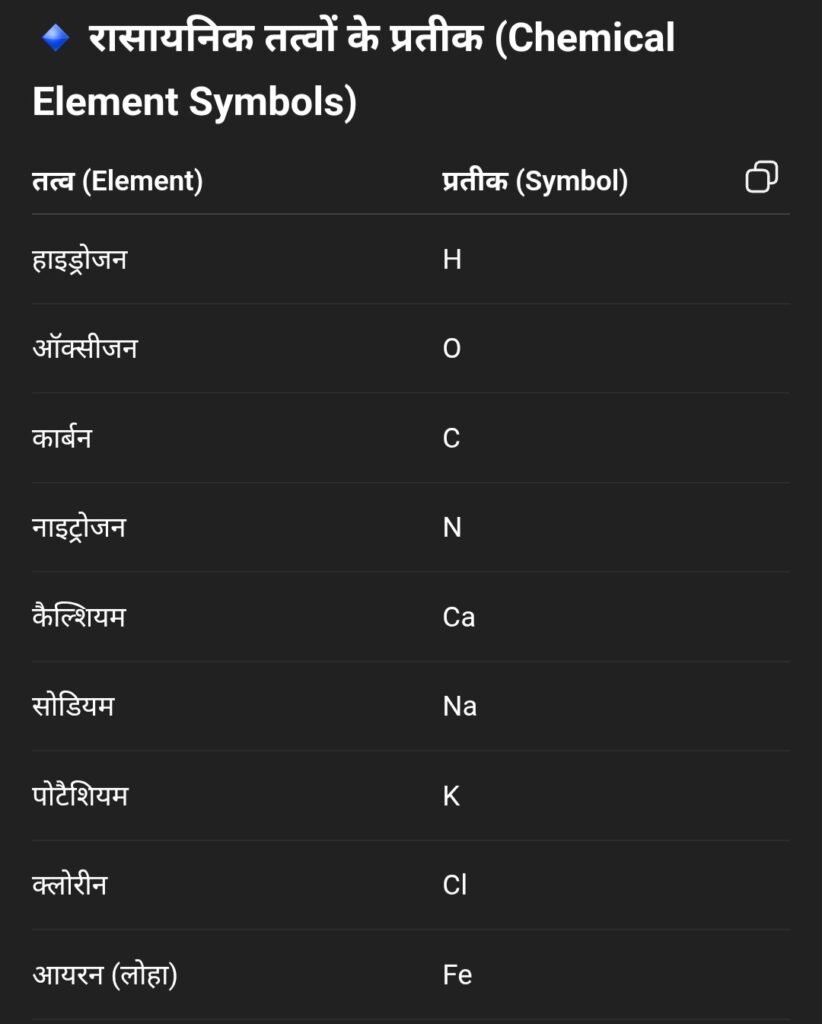Select the कार्बन element name

[x=62, y=437]
